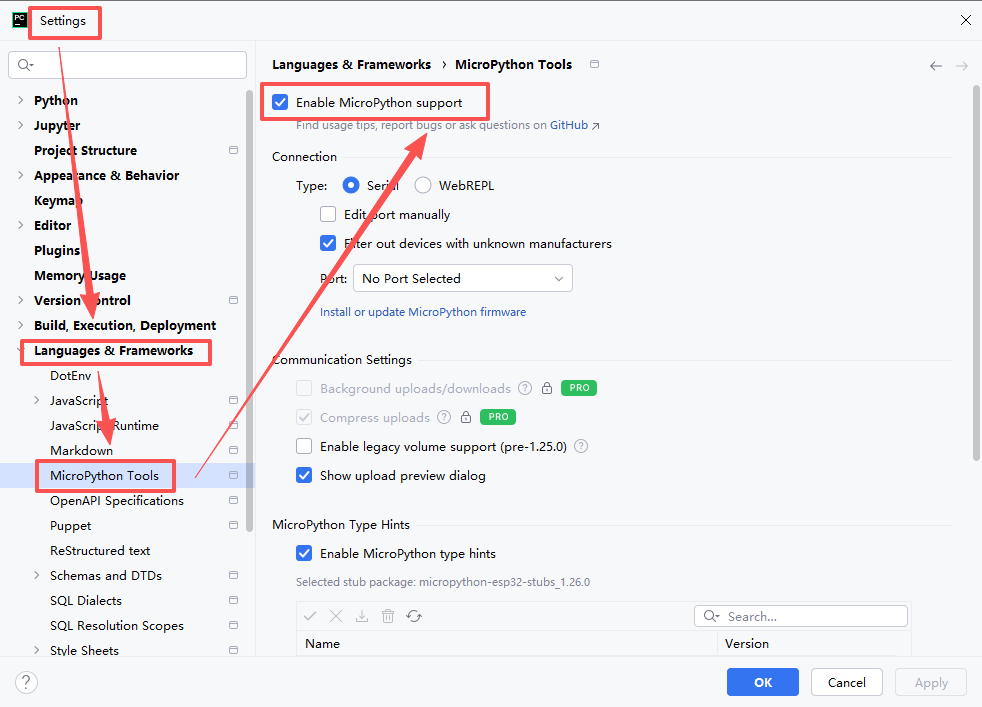Expand the Jupyter tree node
Viewport: 982px width, 707px height.
(x=21, y=125)
